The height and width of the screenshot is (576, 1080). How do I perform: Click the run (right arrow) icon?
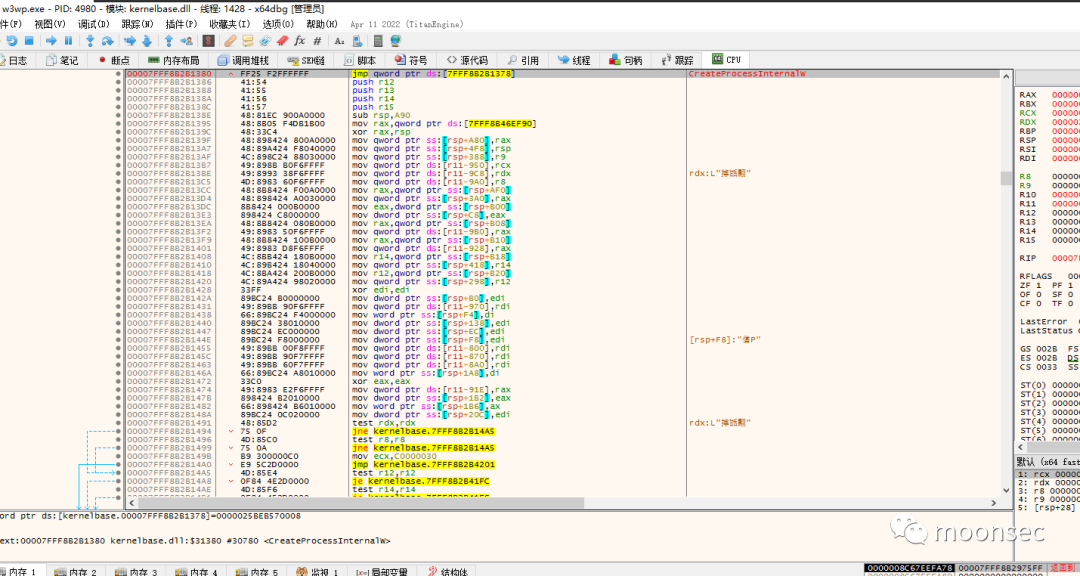click(x=51, y=41)
